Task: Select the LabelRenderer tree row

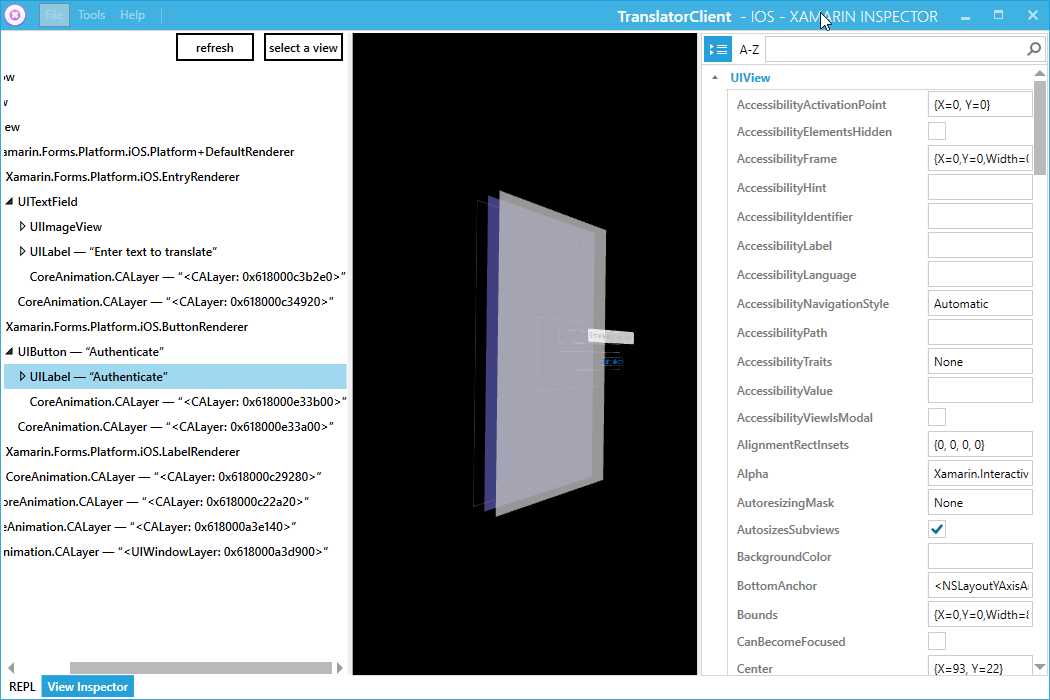Action: point(123,451)
